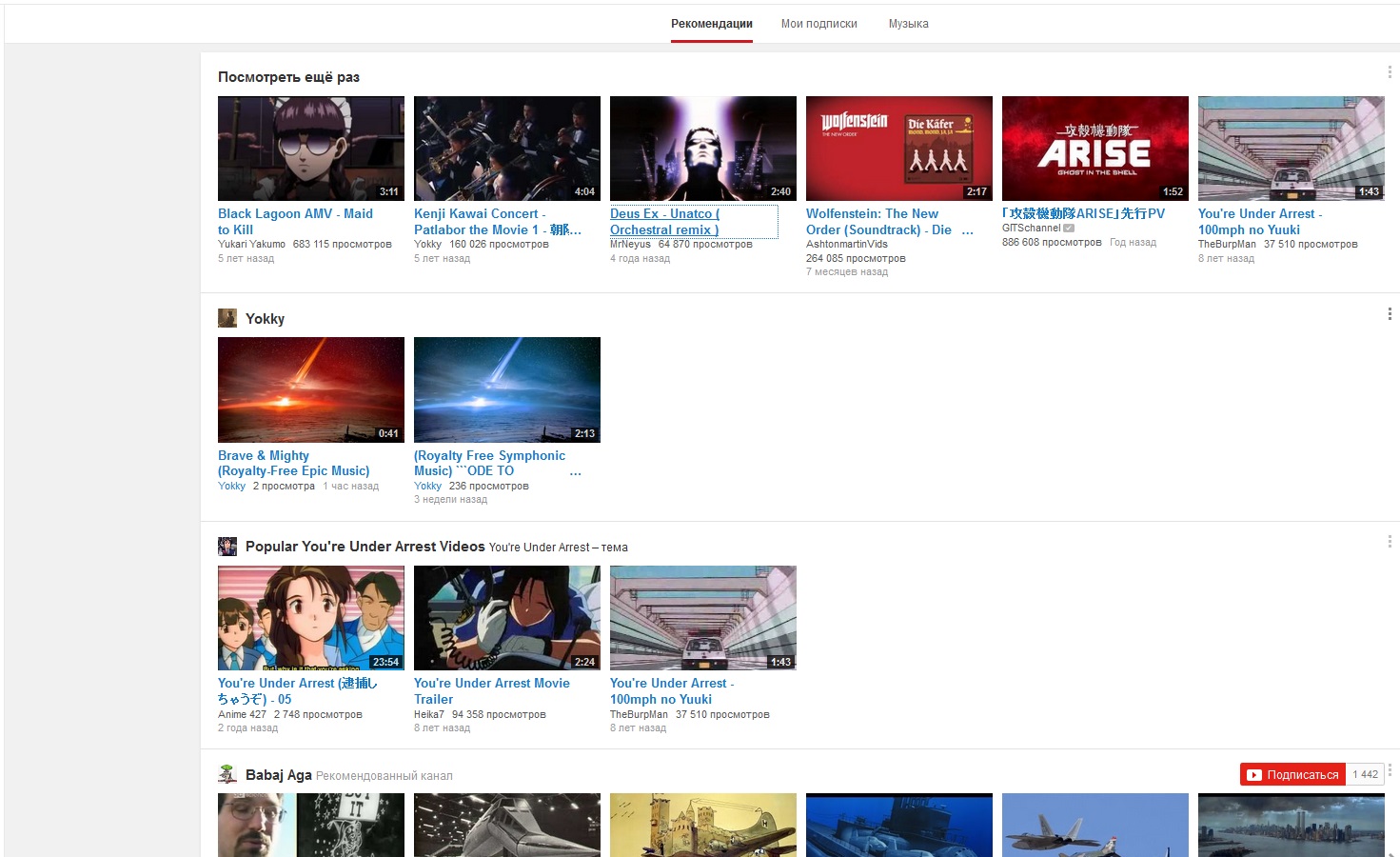The width and height of the screenshot is (1400, 857).
Task: Click Deus Ex - Unatco Orchestral remix link
Action: point(664,222)
